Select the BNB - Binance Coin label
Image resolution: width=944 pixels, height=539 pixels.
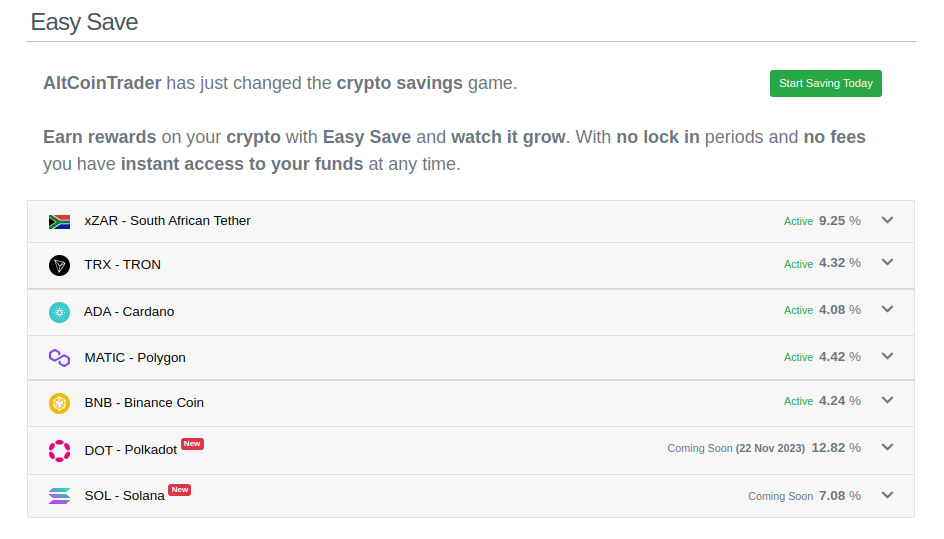(144, 403)
